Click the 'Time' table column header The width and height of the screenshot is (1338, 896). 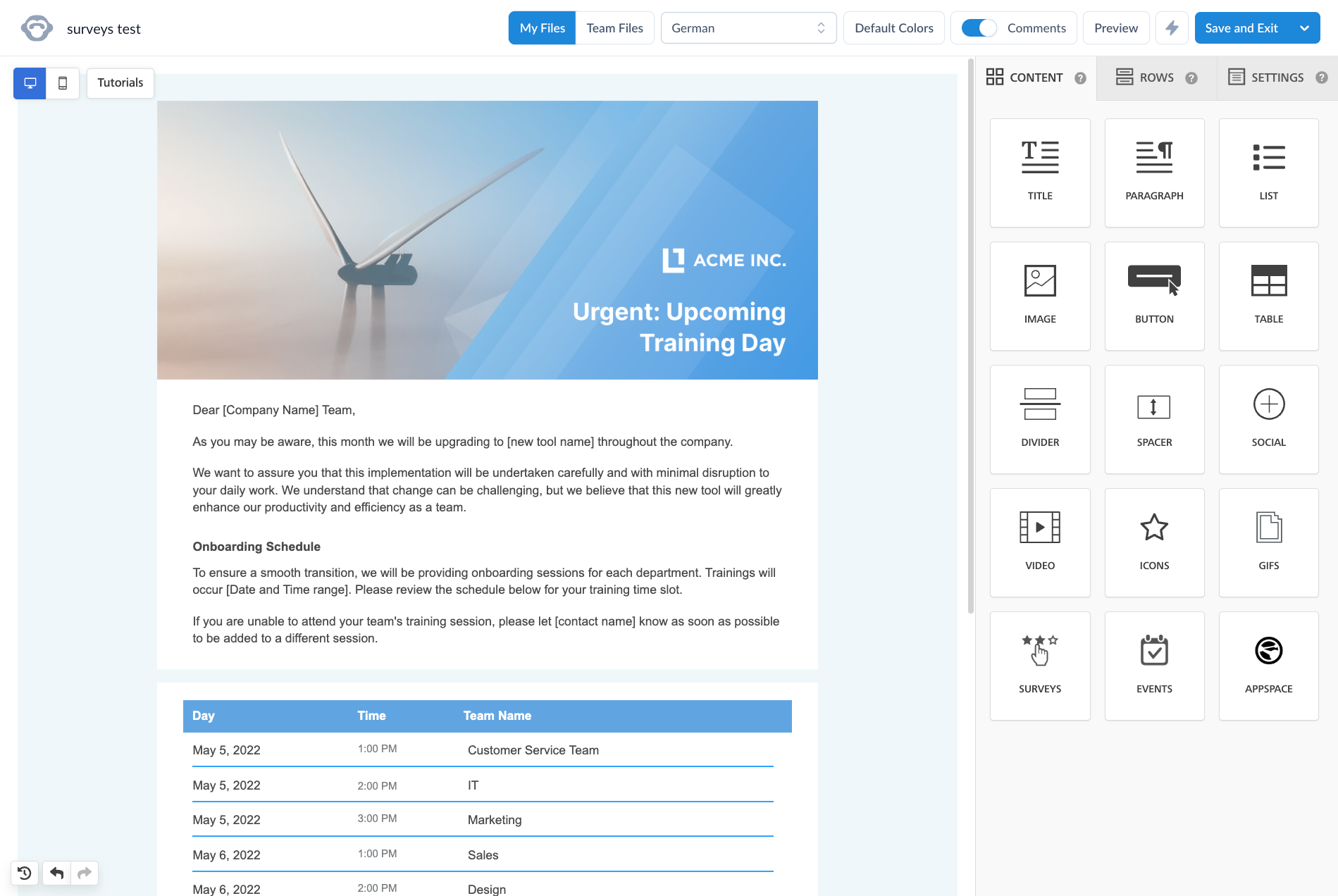pos(371,716)
